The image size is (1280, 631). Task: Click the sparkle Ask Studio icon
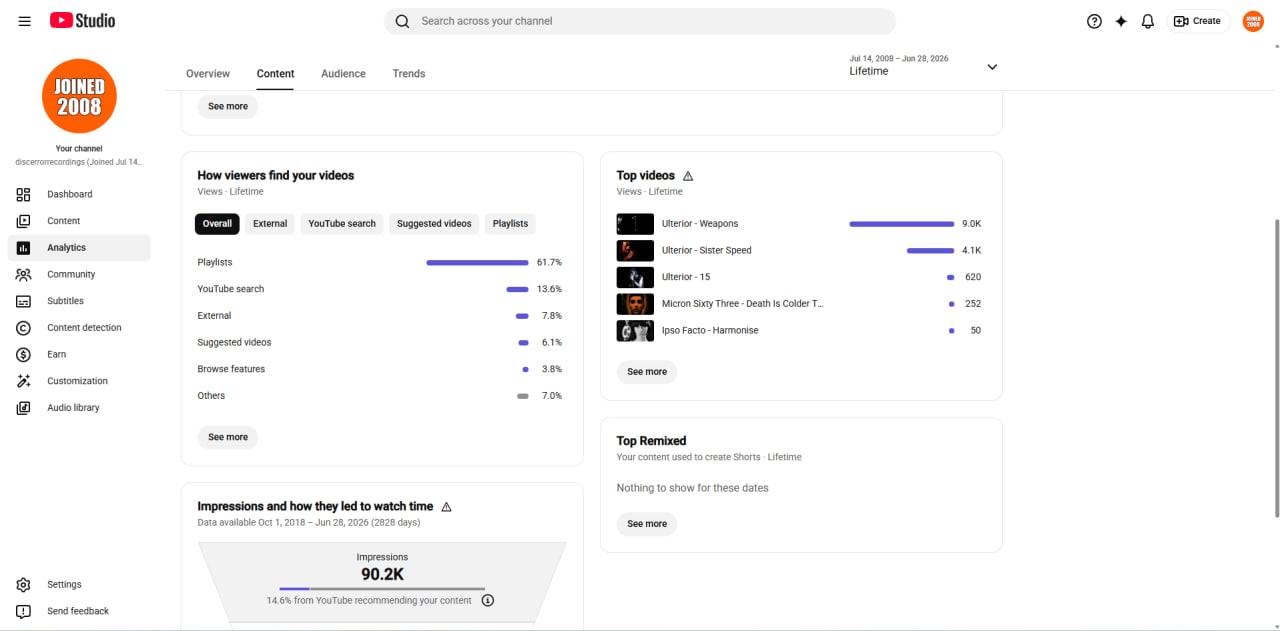coord(1121,21)
